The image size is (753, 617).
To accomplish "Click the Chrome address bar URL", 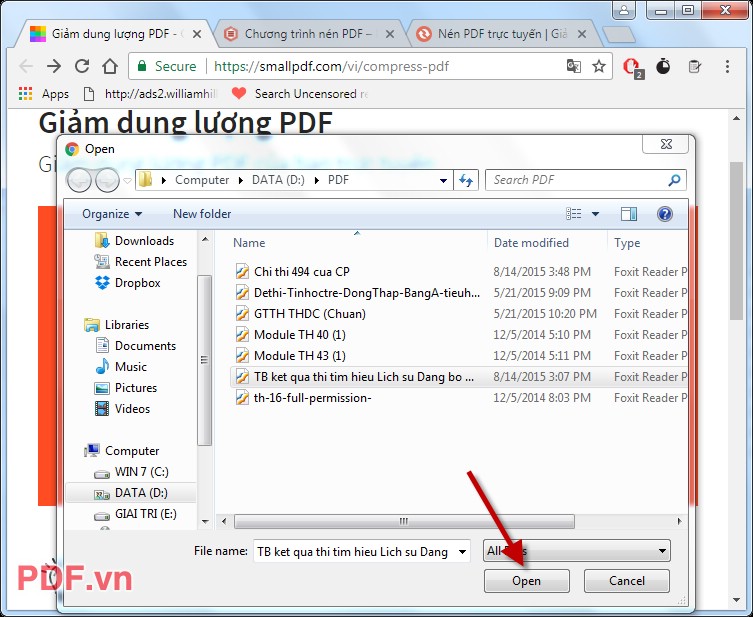I will pyautogui.click(x=331, y=66).
